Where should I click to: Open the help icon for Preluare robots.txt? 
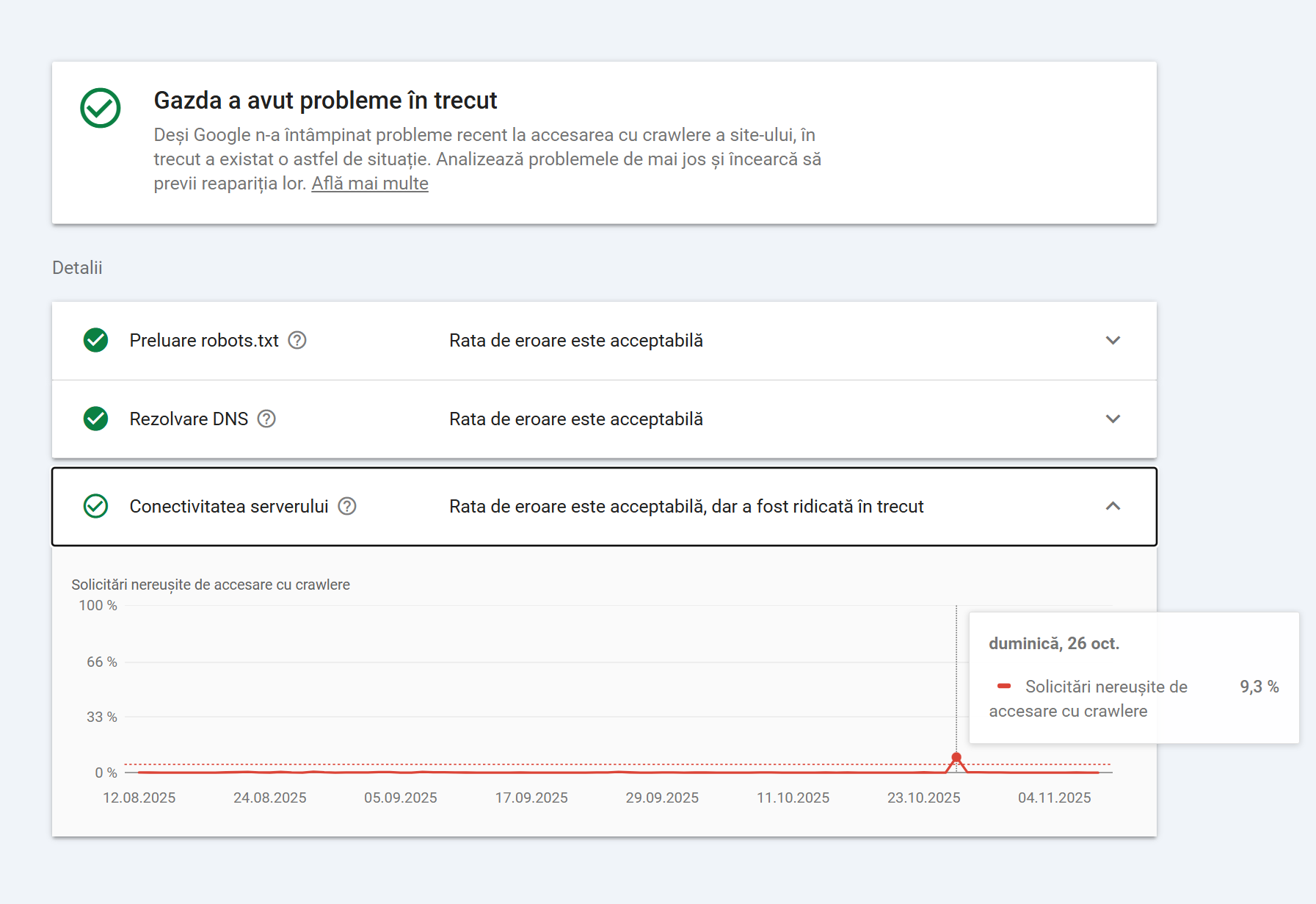[297, 340]
